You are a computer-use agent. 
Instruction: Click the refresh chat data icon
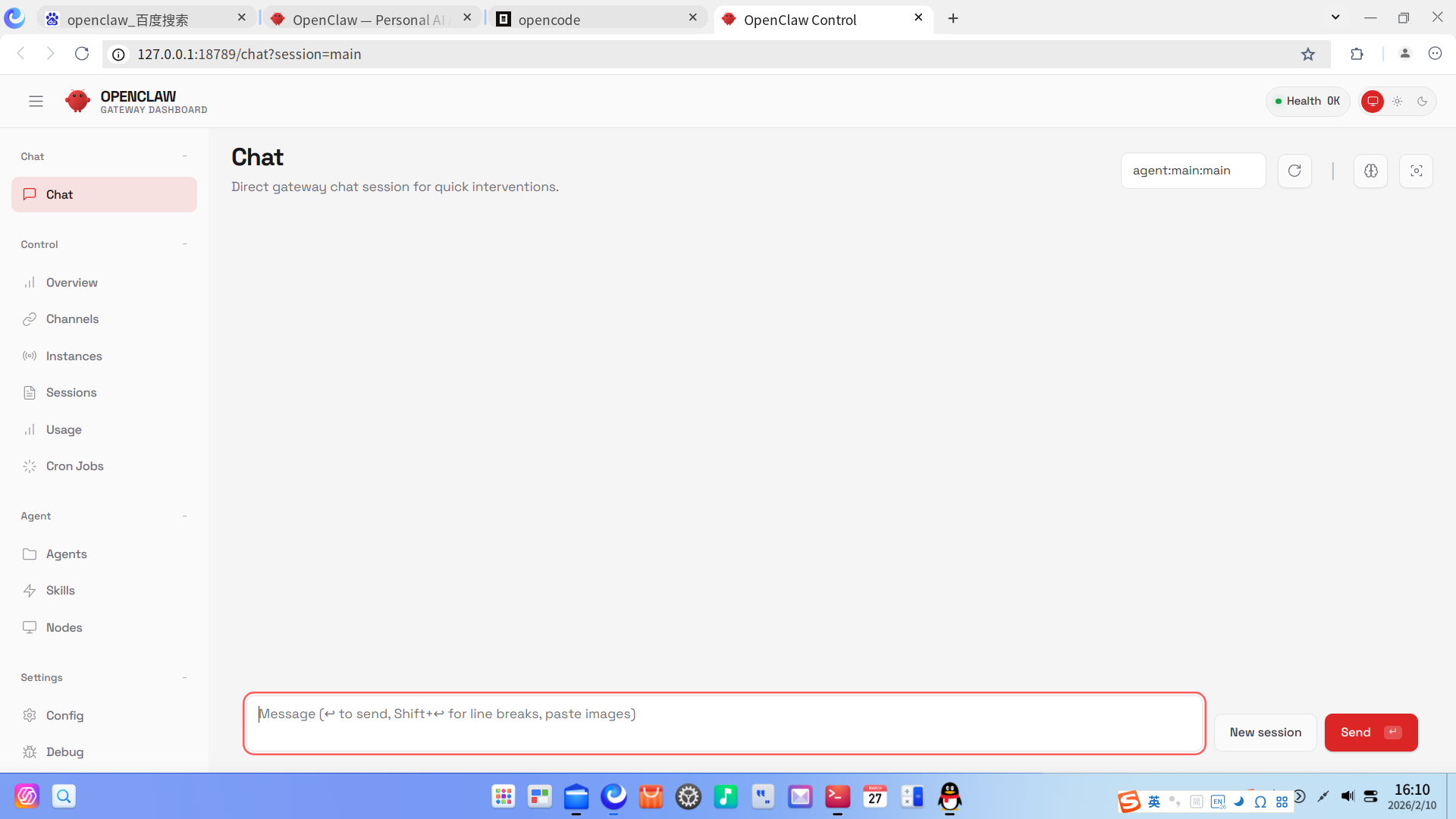(x=1294, y=171)
